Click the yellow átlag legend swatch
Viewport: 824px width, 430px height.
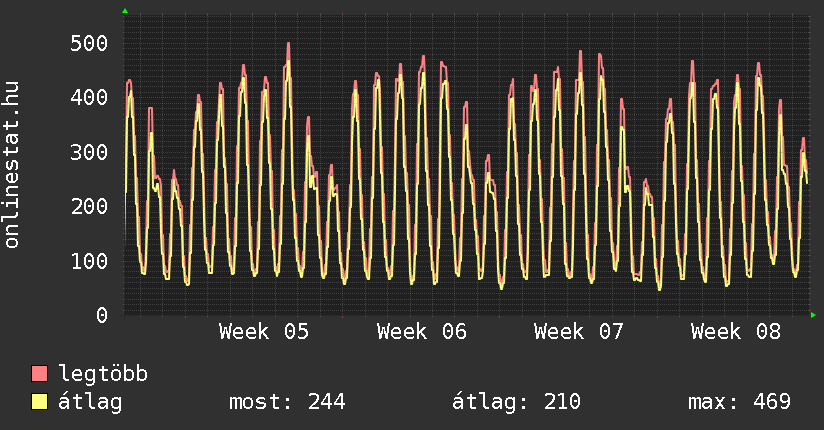pyautogui.click(x=40, y=402)
